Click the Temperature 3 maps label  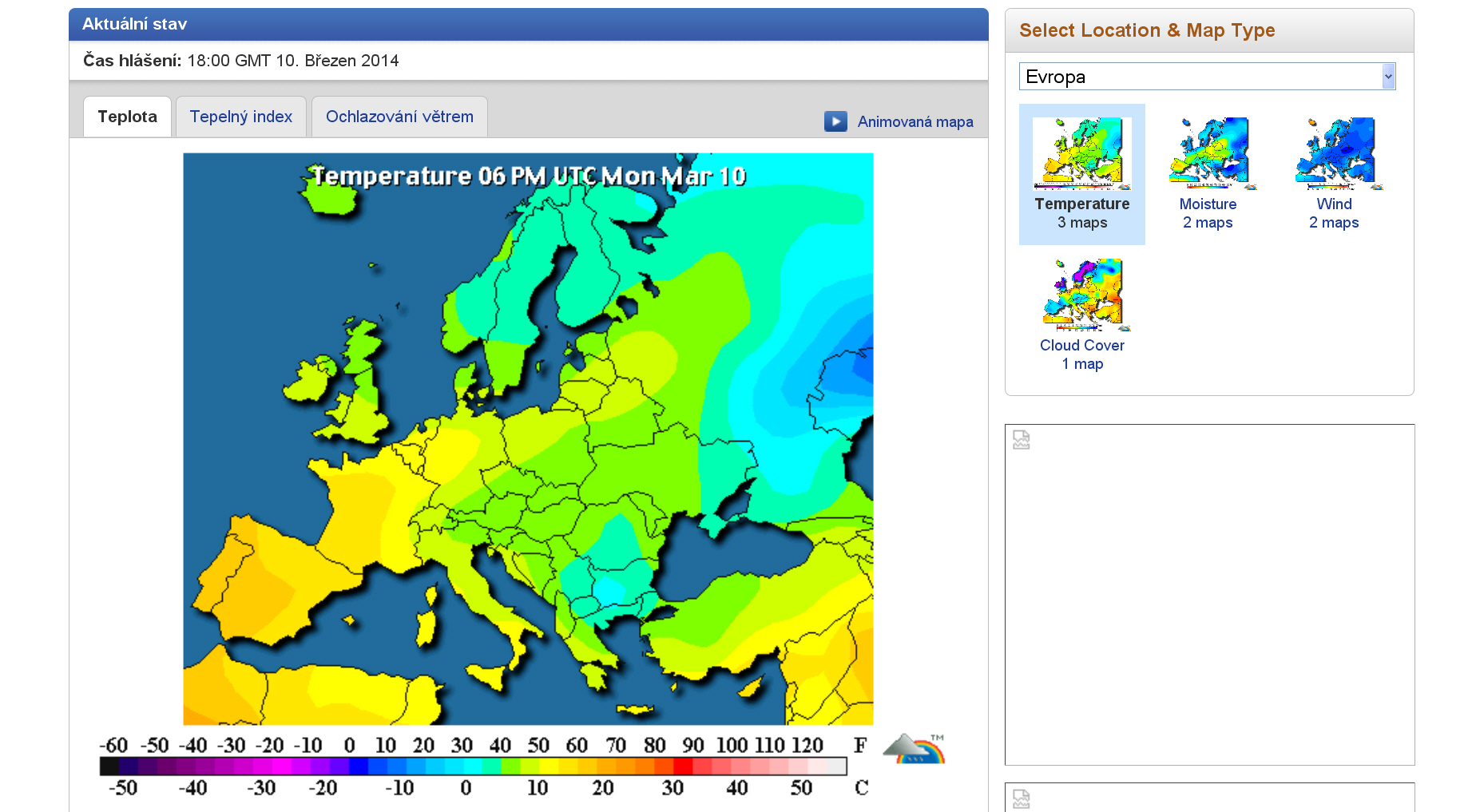(x=1081, y=213)
